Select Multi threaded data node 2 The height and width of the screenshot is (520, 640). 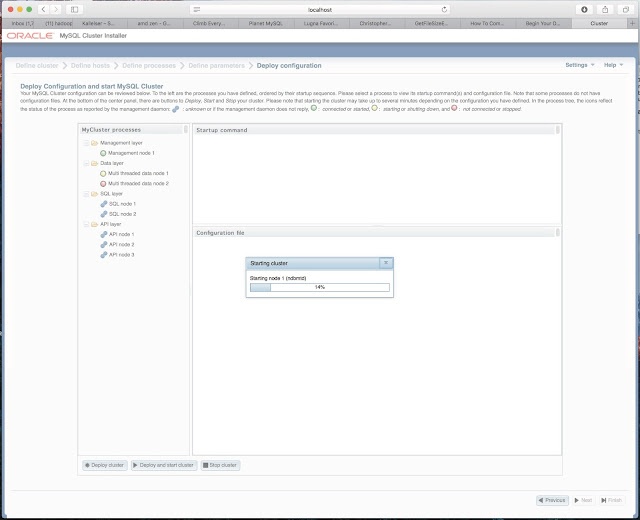pos(138,184)
